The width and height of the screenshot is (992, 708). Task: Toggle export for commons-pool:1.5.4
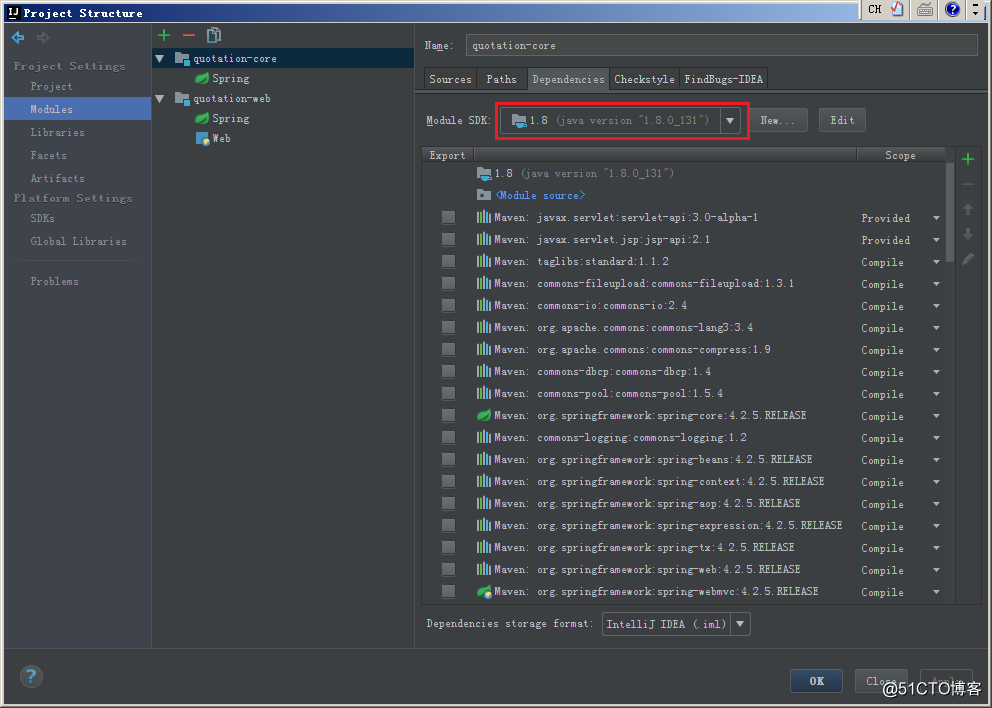[x=449, y=394]
